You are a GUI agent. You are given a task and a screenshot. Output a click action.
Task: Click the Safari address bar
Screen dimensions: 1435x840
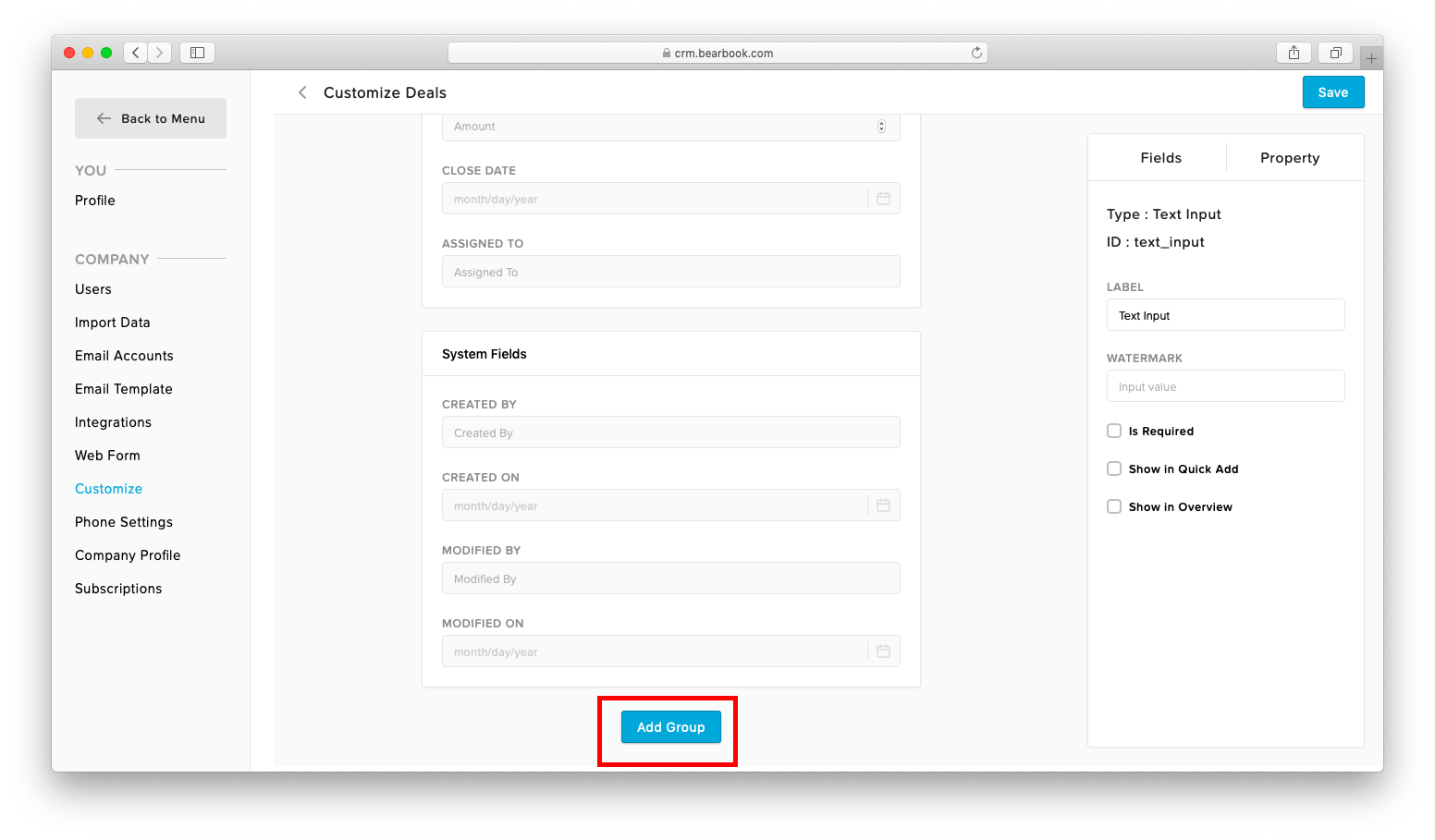point(717,53)
